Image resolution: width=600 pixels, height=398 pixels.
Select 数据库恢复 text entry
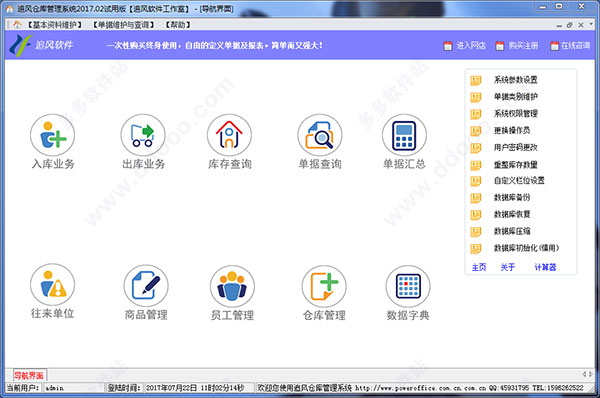(x=512, y=214)
